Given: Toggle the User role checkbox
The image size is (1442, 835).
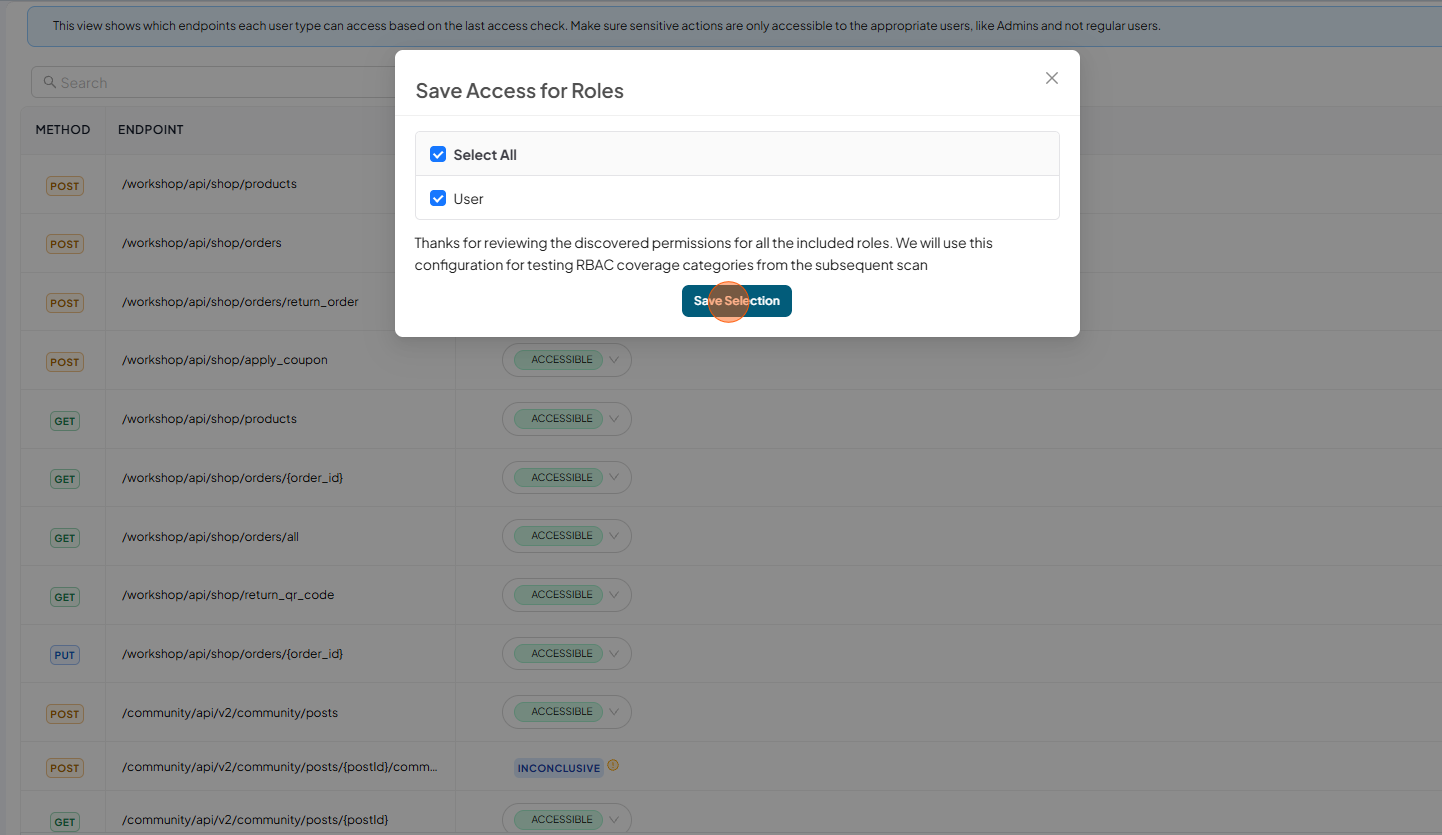Looking at the screenshot, I should coord(437,198).
